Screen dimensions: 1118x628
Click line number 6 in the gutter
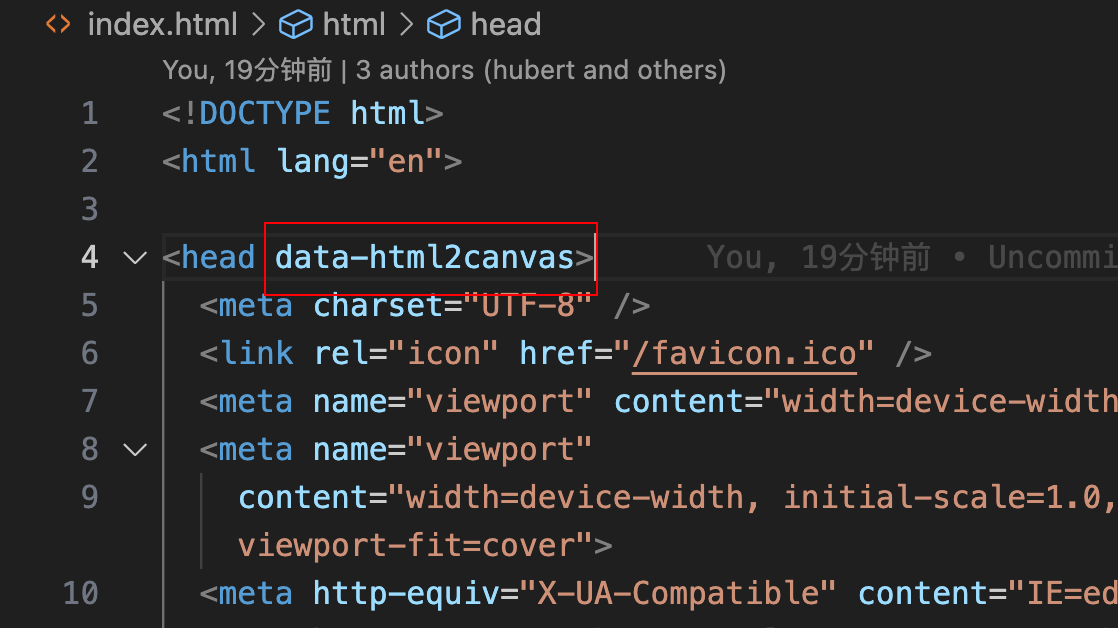coord(90,354)
